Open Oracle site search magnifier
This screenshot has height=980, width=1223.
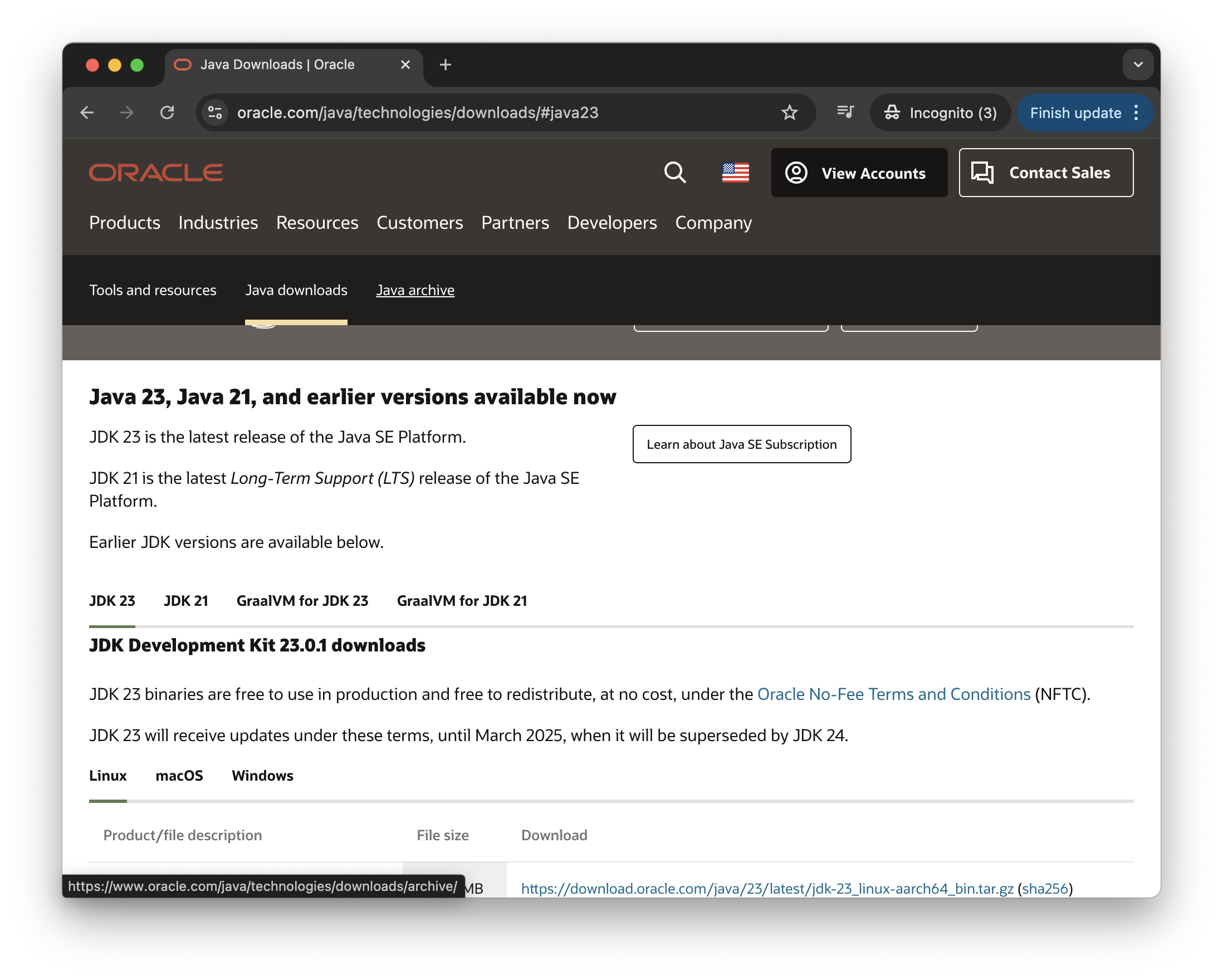pos(674,173)
